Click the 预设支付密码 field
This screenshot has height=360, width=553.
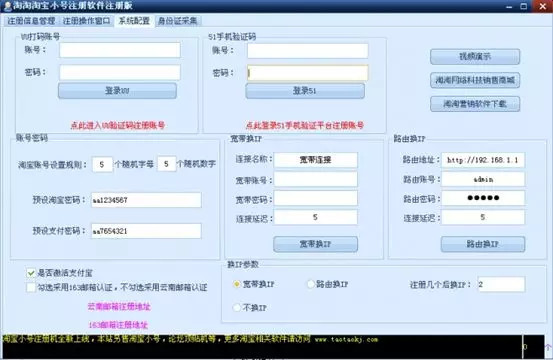pos(146,231)
